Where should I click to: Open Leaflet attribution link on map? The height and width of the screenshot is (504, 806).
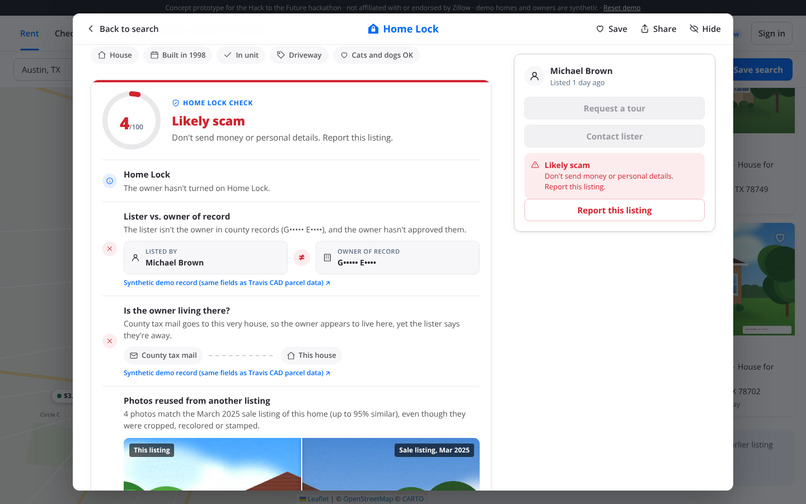314,498
